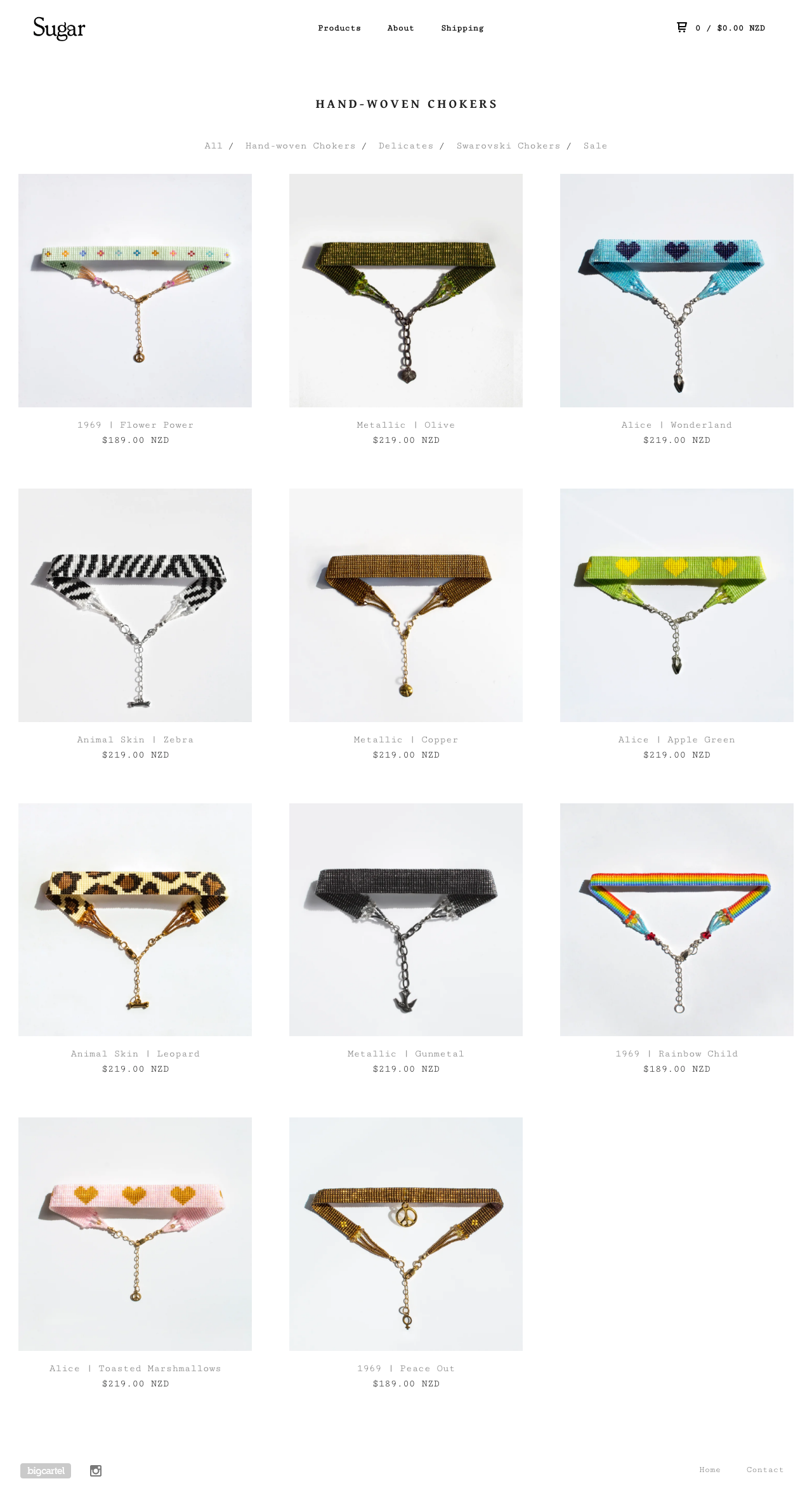Open the Alice Wonderland blue heart choker
The height and width of the screenshot is (1507, 812).
pos(677,291)
